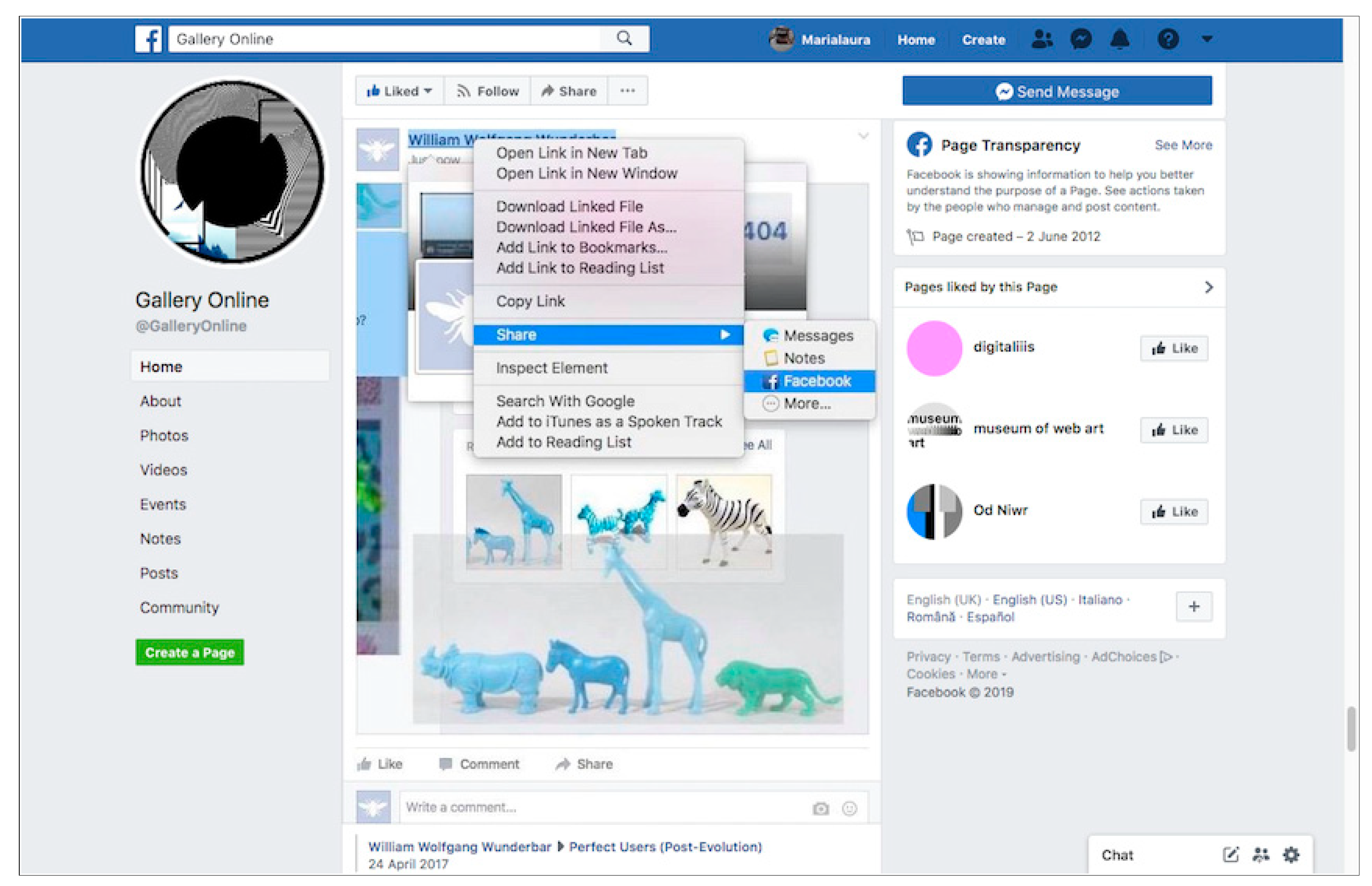Open the three-dots page options menu
This screenshot has height=886, width=1372.
point(627,91)
